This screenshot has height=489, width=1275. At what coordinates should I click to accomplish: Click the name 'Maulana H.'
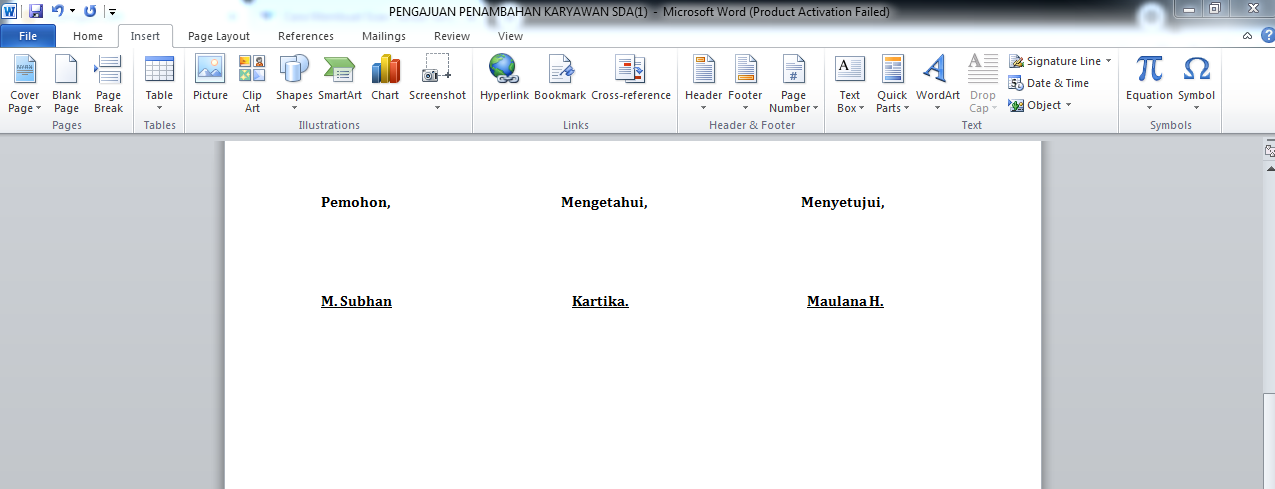click(x=845, y=301)
